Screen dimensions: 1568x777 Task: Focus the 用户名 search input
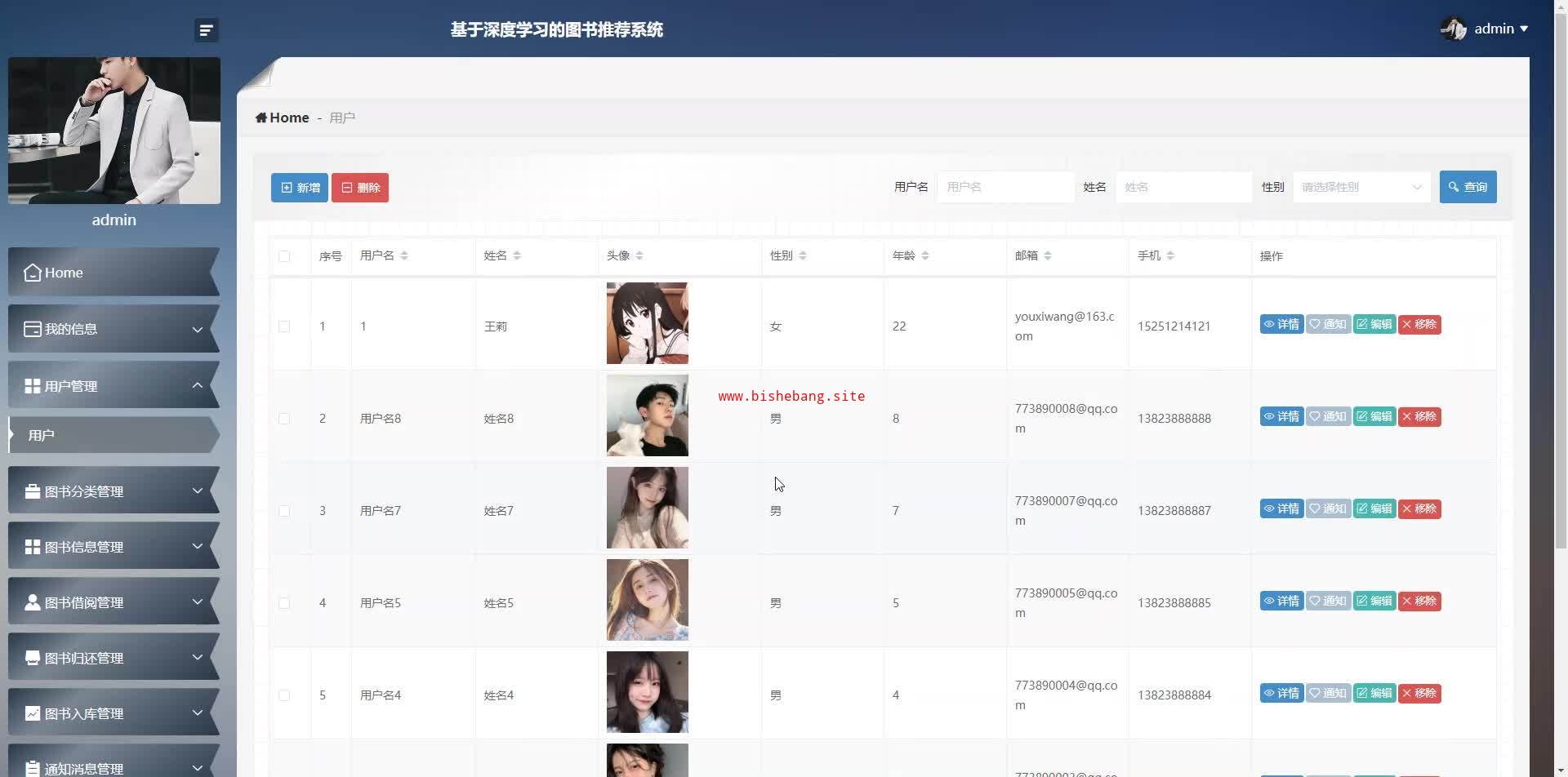(x=1005, y=187)
